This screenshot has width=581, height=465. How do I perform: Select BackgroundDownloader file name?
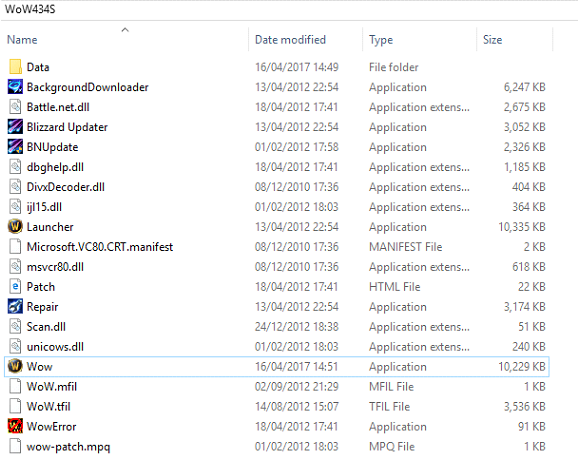87,87
